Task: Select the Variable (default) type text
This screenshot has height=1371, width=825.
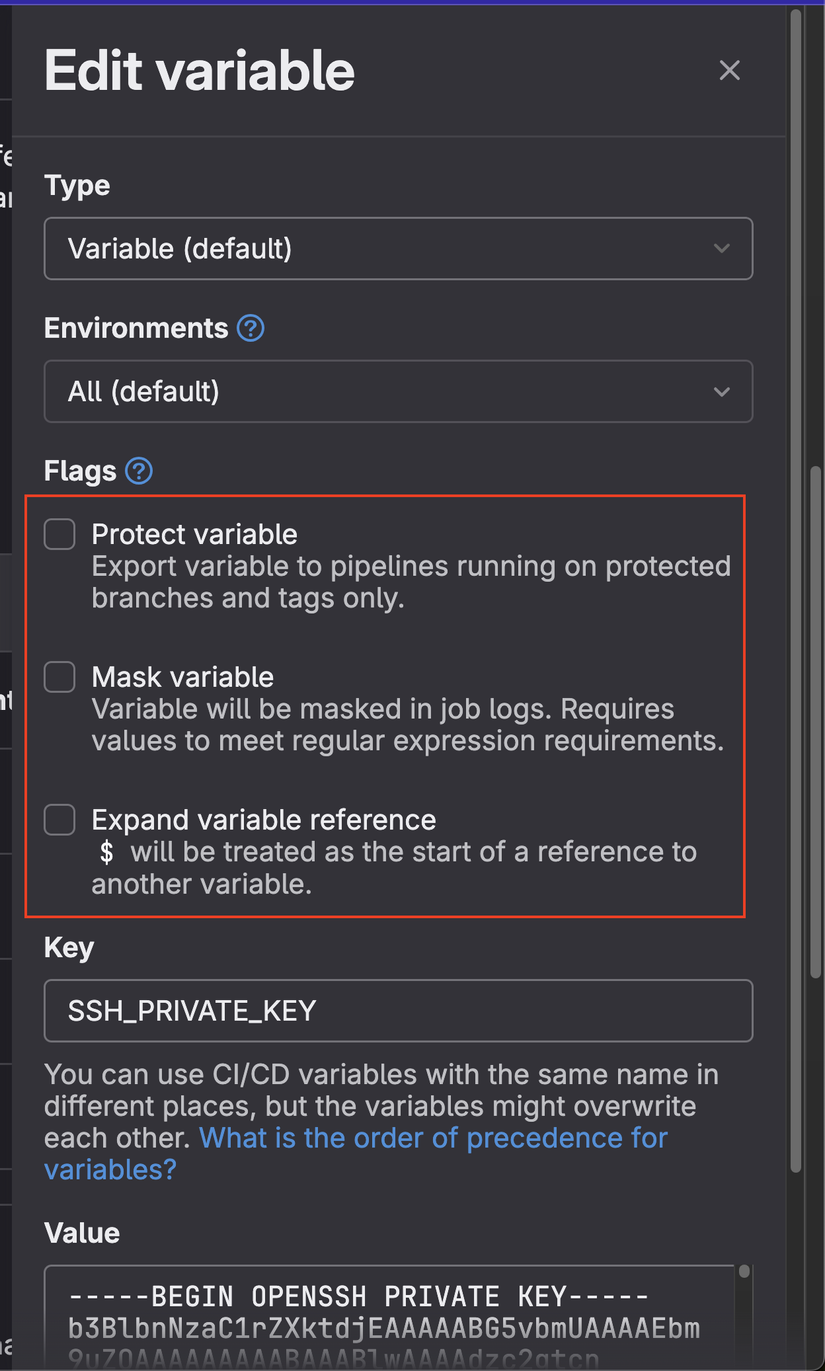Action: pyautogui.click(x=180, y=248)
